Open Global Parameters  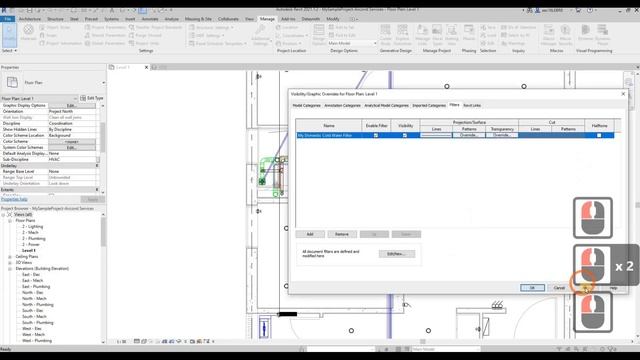click(105, 43)
